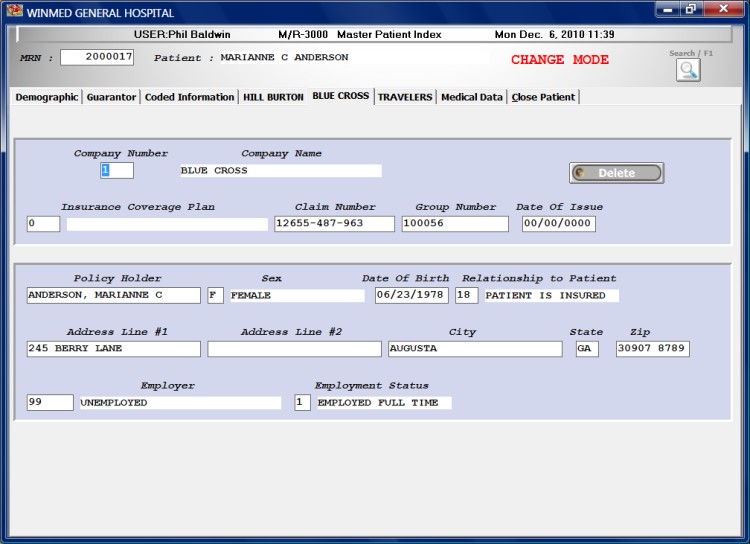
Task: Open the Medical Data tab
Action: [472, 97]
